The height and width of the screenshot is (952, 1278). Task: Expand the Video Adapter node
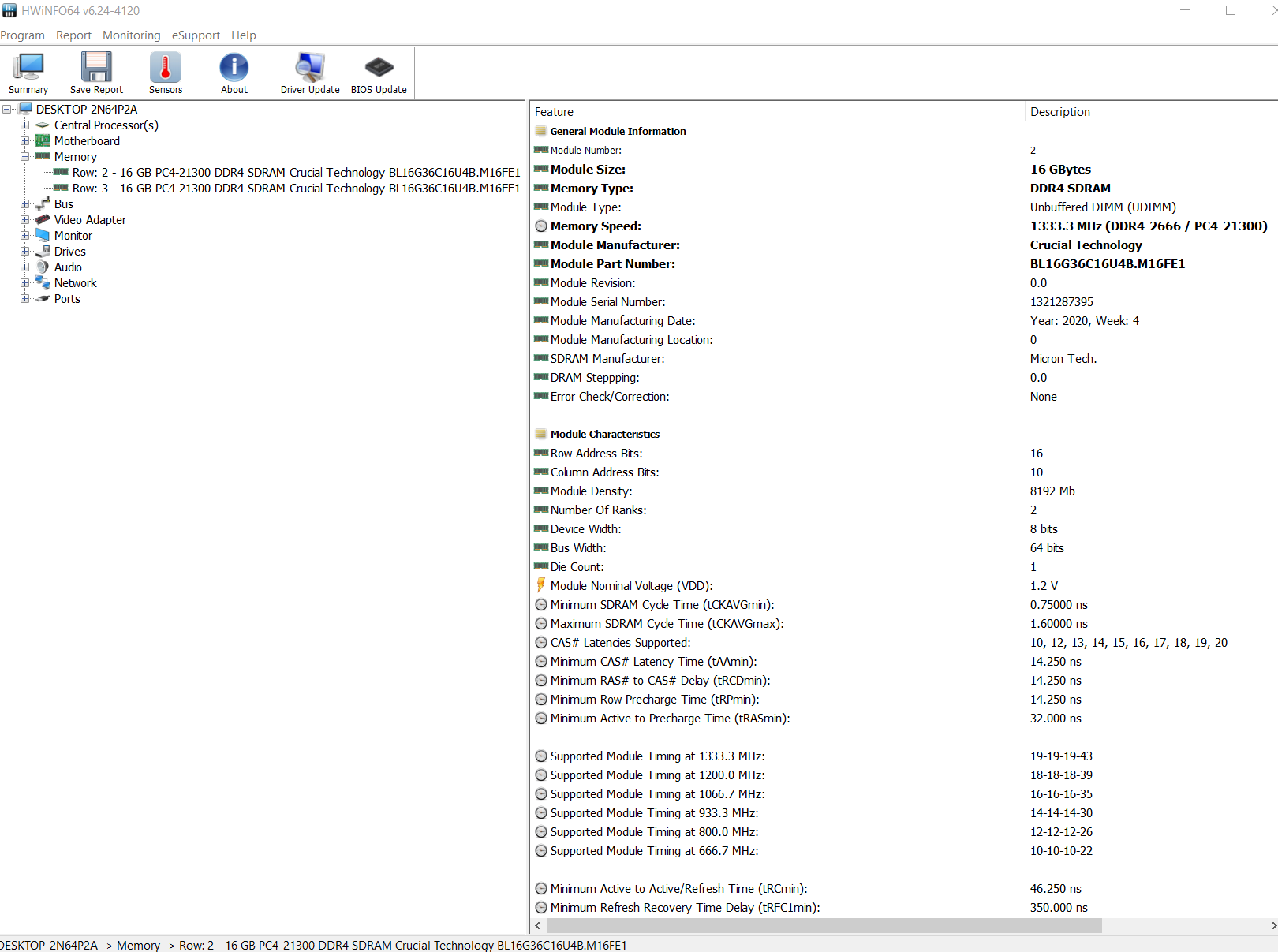[24, 220]
